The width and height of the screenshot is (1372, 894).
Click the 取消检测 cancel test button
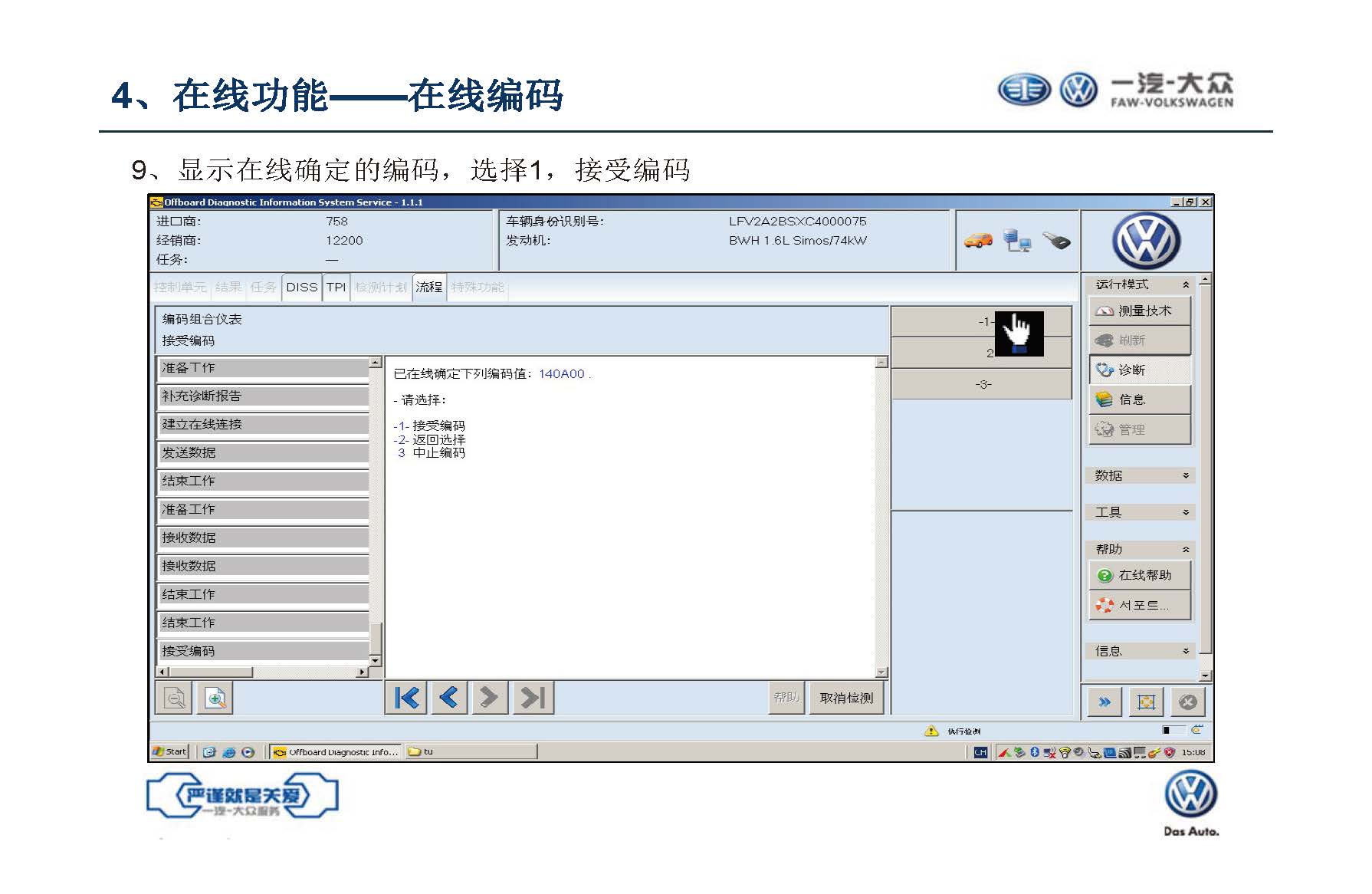[846, 698]
